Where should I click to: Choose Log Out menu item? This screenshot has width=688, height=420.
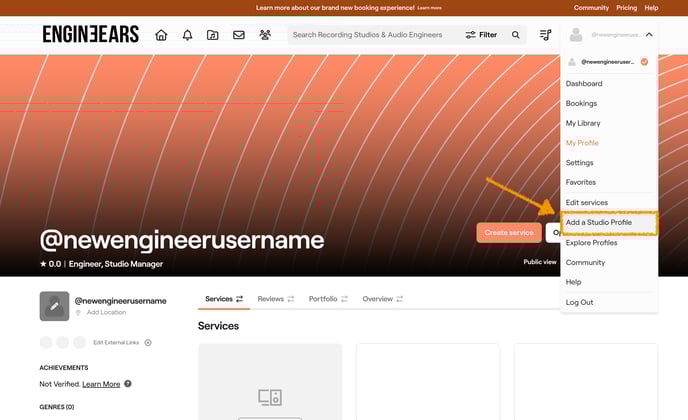click(x=579, y=302)
